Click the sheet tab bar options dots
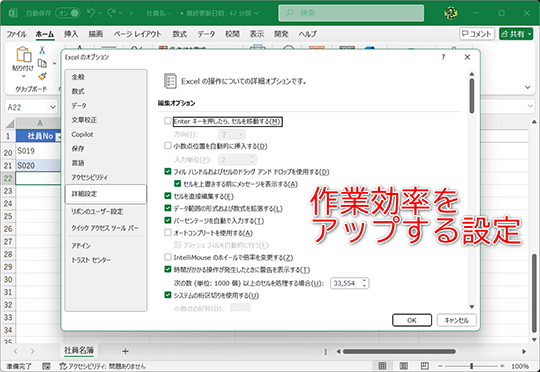This screenshot has width=540, height=372. [326, 351]
